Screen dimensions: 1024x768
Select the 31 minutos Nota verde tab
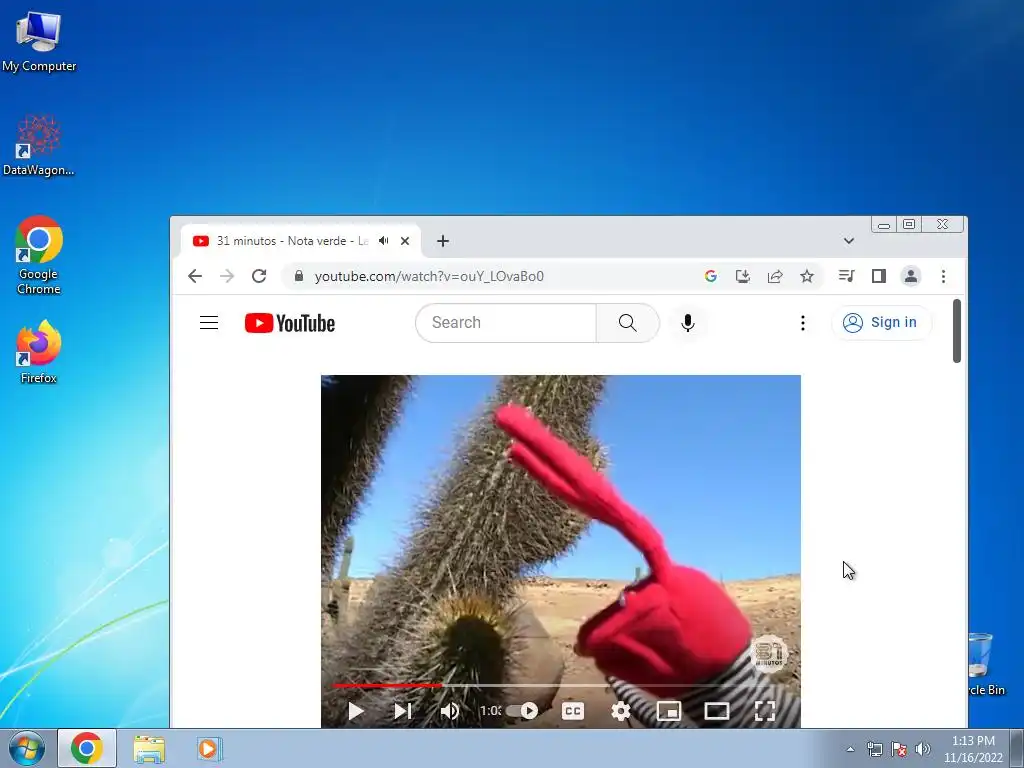tap(300, 241)
